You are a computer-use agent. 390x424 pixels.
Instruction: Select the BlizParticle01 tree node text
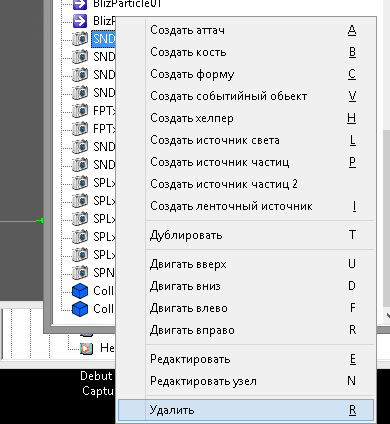tap(127, 4)
